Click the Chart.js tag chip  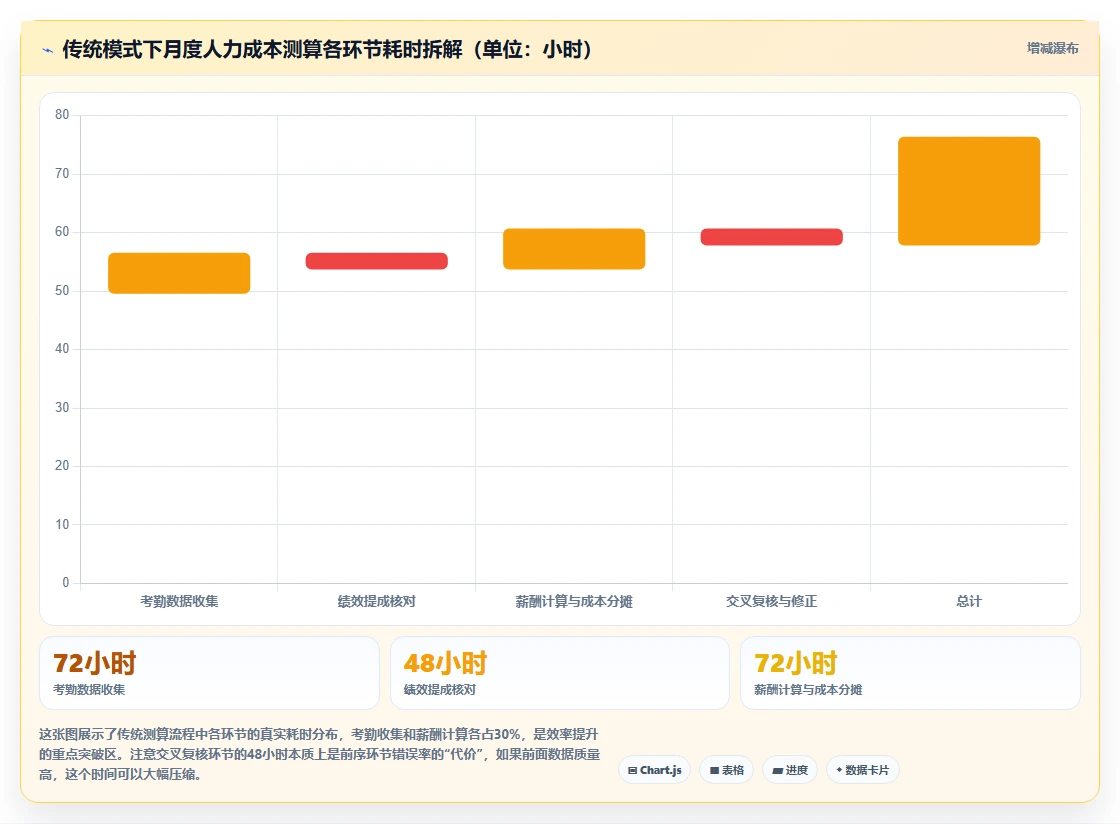point(654,770)
